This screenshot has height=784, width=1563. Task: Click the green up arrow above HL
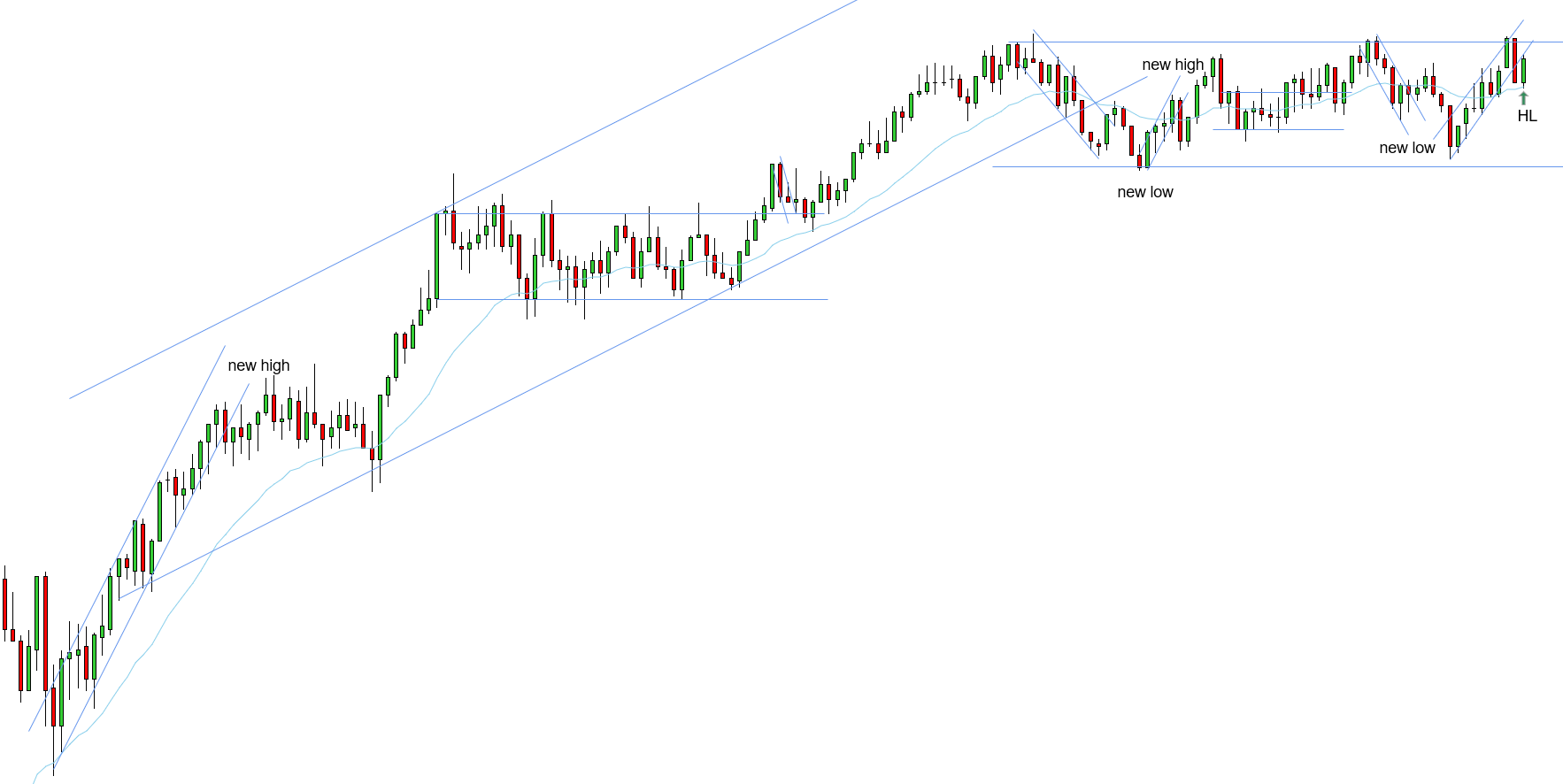click(1523, 98)
